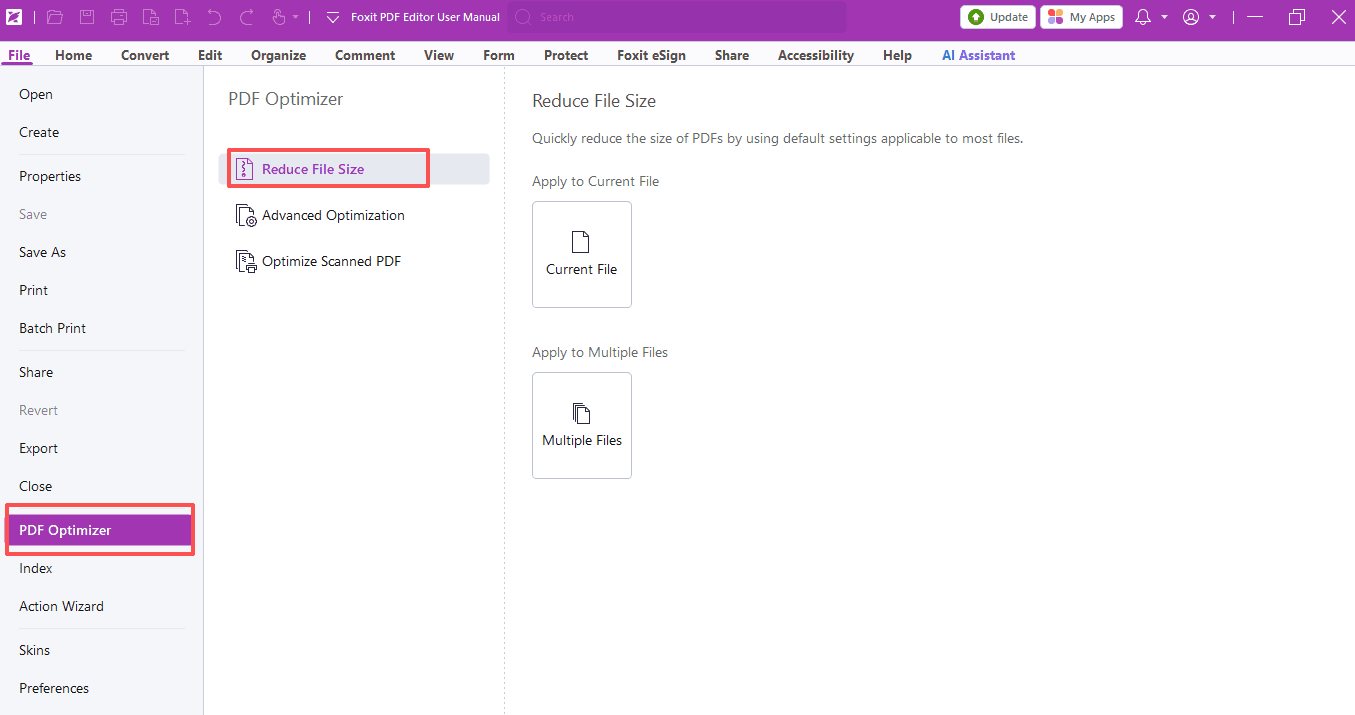
Task: Select the Form tab
Action: pos(499,55)
